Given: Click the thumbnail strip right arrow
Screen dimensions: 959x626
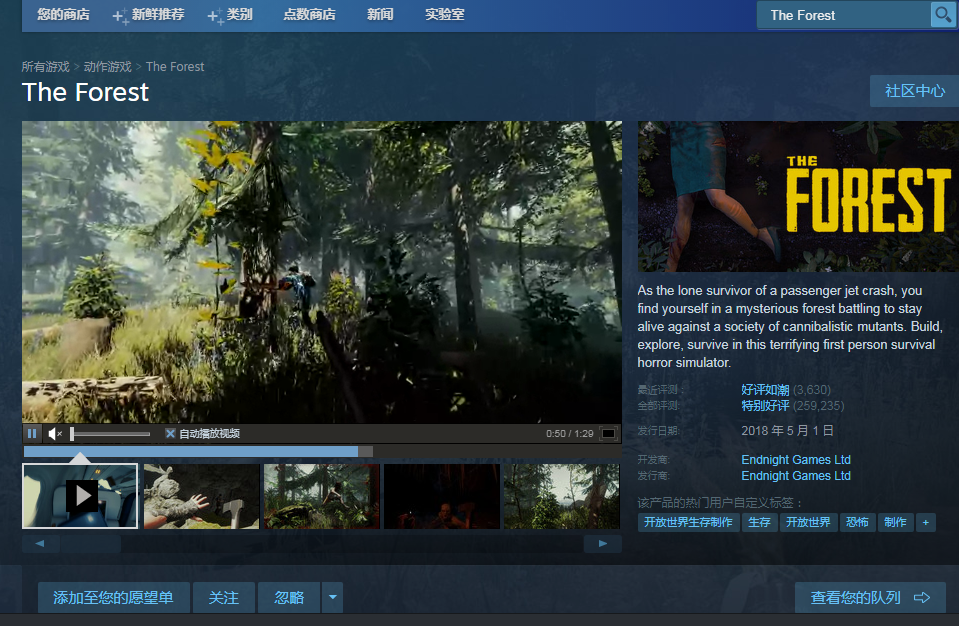Looking at the screenshot, I should point(602,543).
